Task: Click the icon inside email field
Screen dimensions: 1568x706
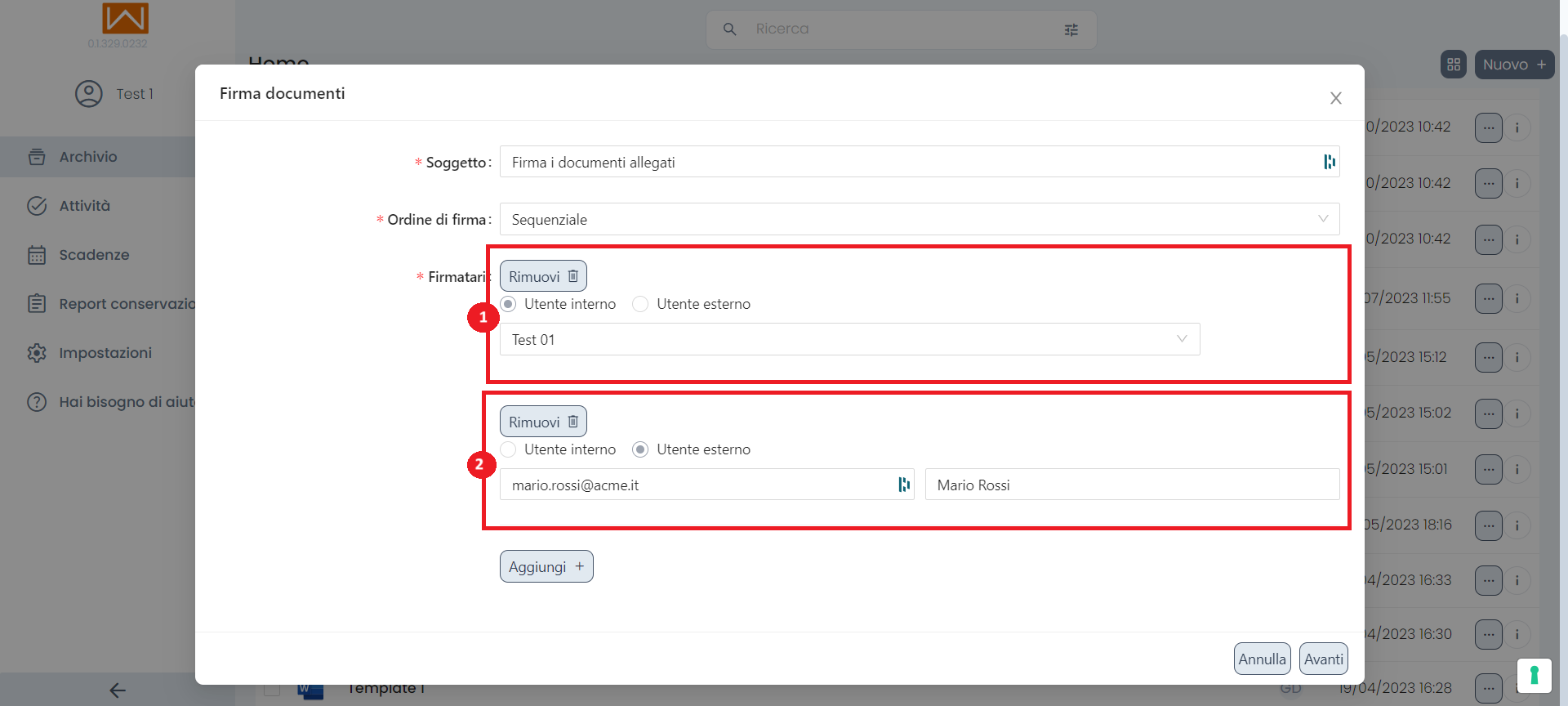Action: (x=904, y=485)
